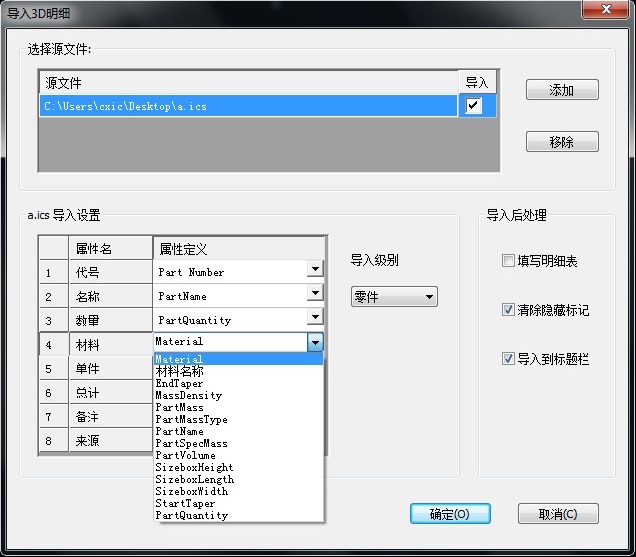This screenshot has width=636, height=557.
Task: Select the 材料 attribute cell
Action: pyautogui.click(x=110, y=344)
